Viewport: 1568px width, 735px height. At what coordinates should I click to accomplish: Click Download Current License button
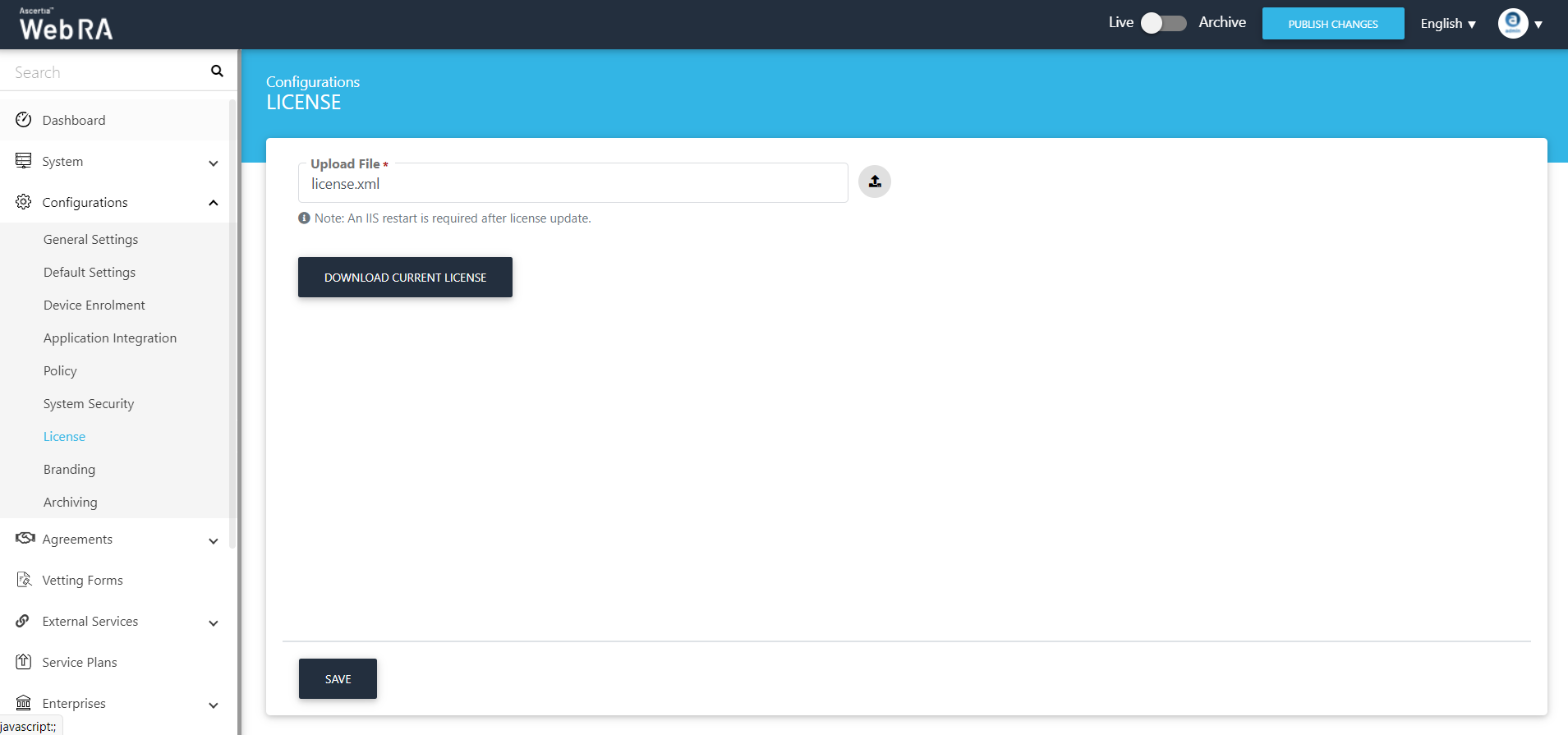[x=405, y=278]
